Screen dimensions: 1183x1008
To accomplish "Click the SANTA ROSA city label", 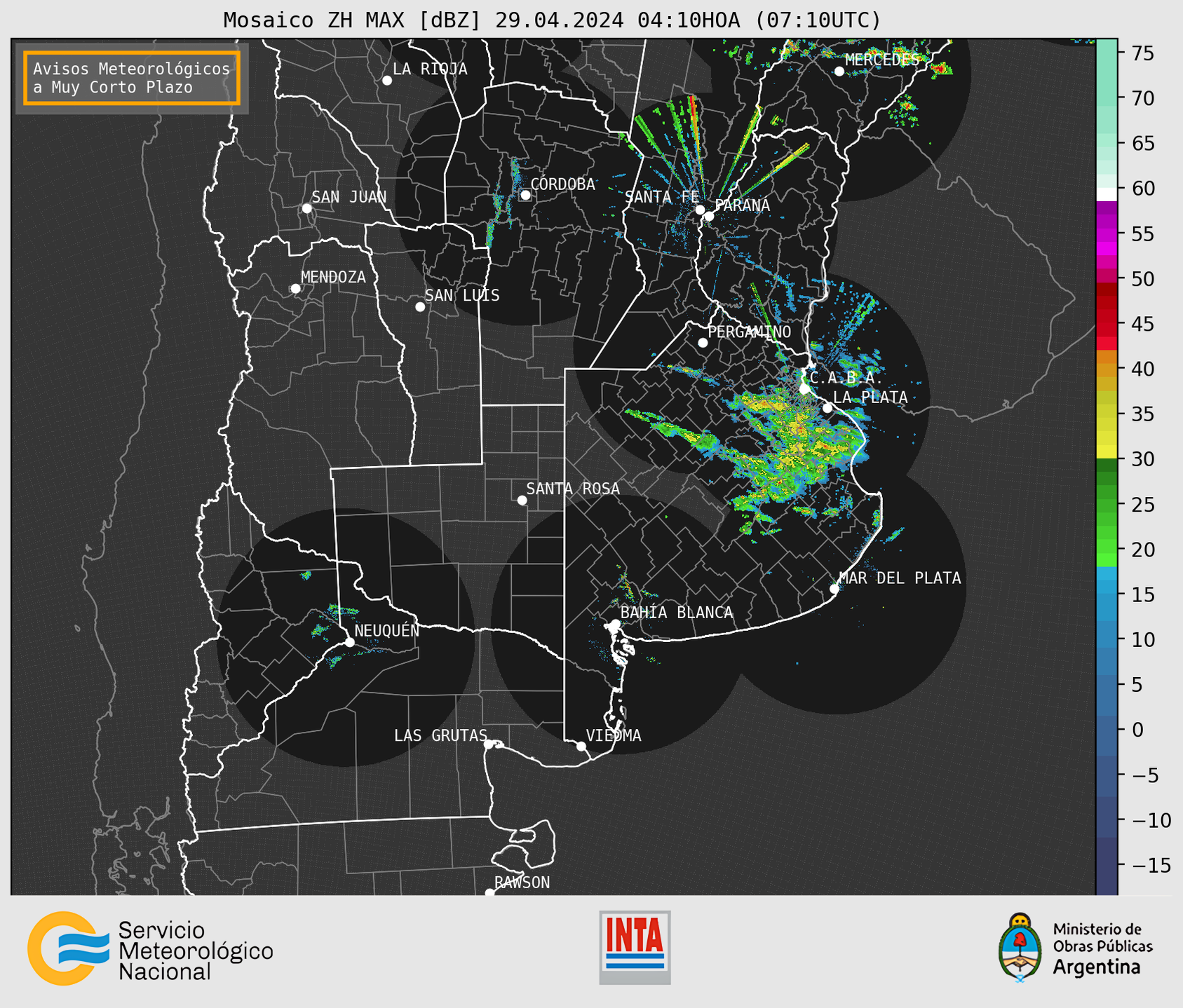I will (573, 489).
